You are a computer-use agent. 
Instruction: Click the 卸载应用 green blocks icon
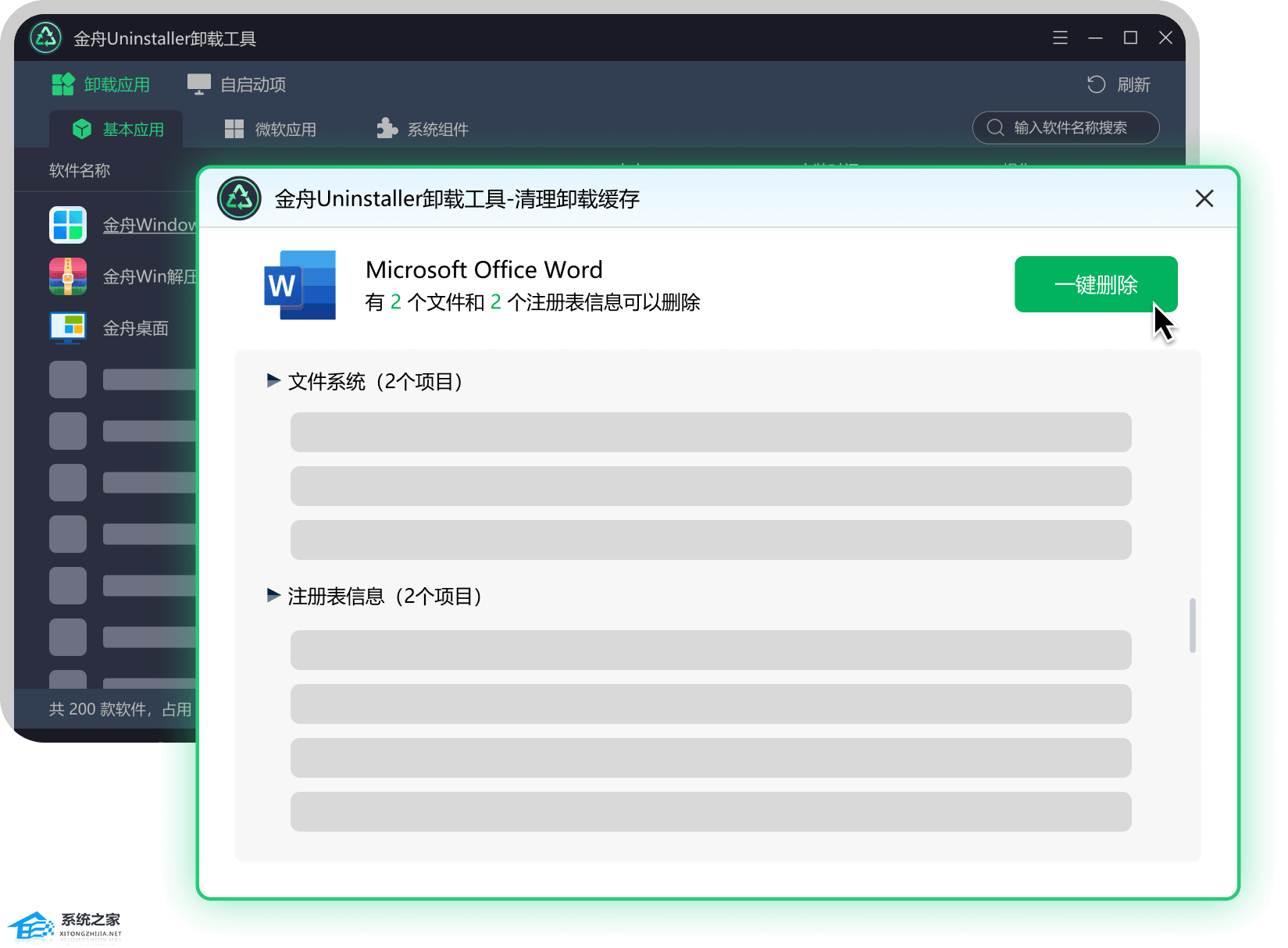pyautogui.click(x=63, y=84)
